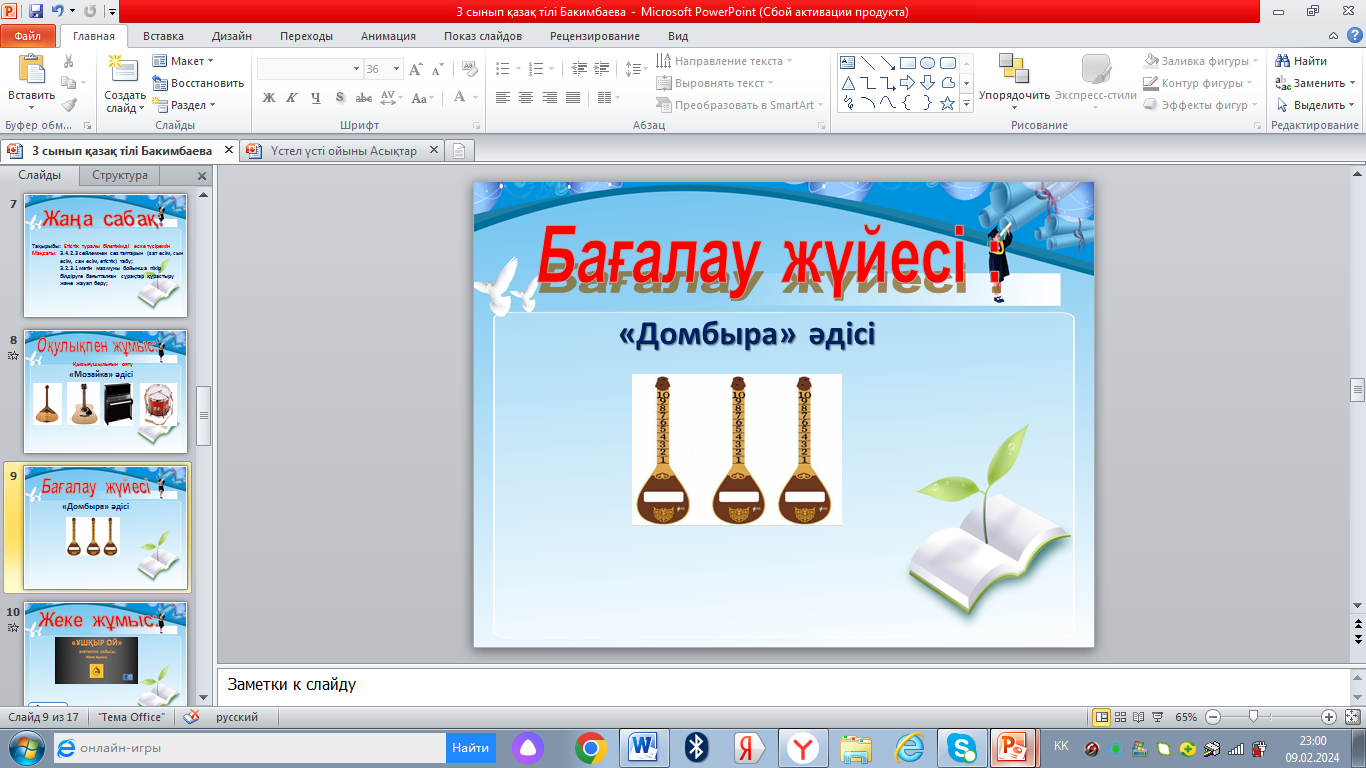This screenshot has height=768, width=1366.
Task: Select the slide 8 thumbnail
Action: coord(105,391)
